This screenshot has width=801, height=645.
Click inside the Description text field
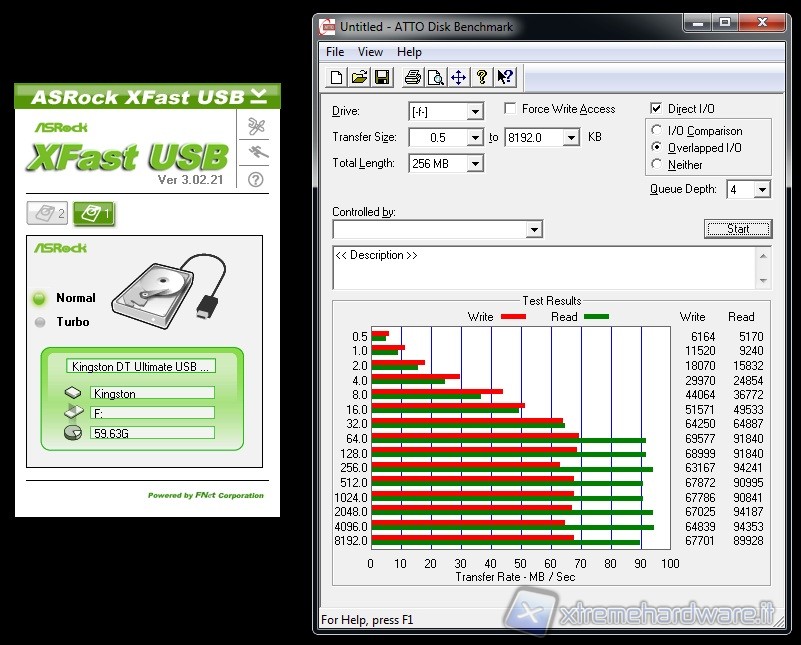tap(545, 268)
